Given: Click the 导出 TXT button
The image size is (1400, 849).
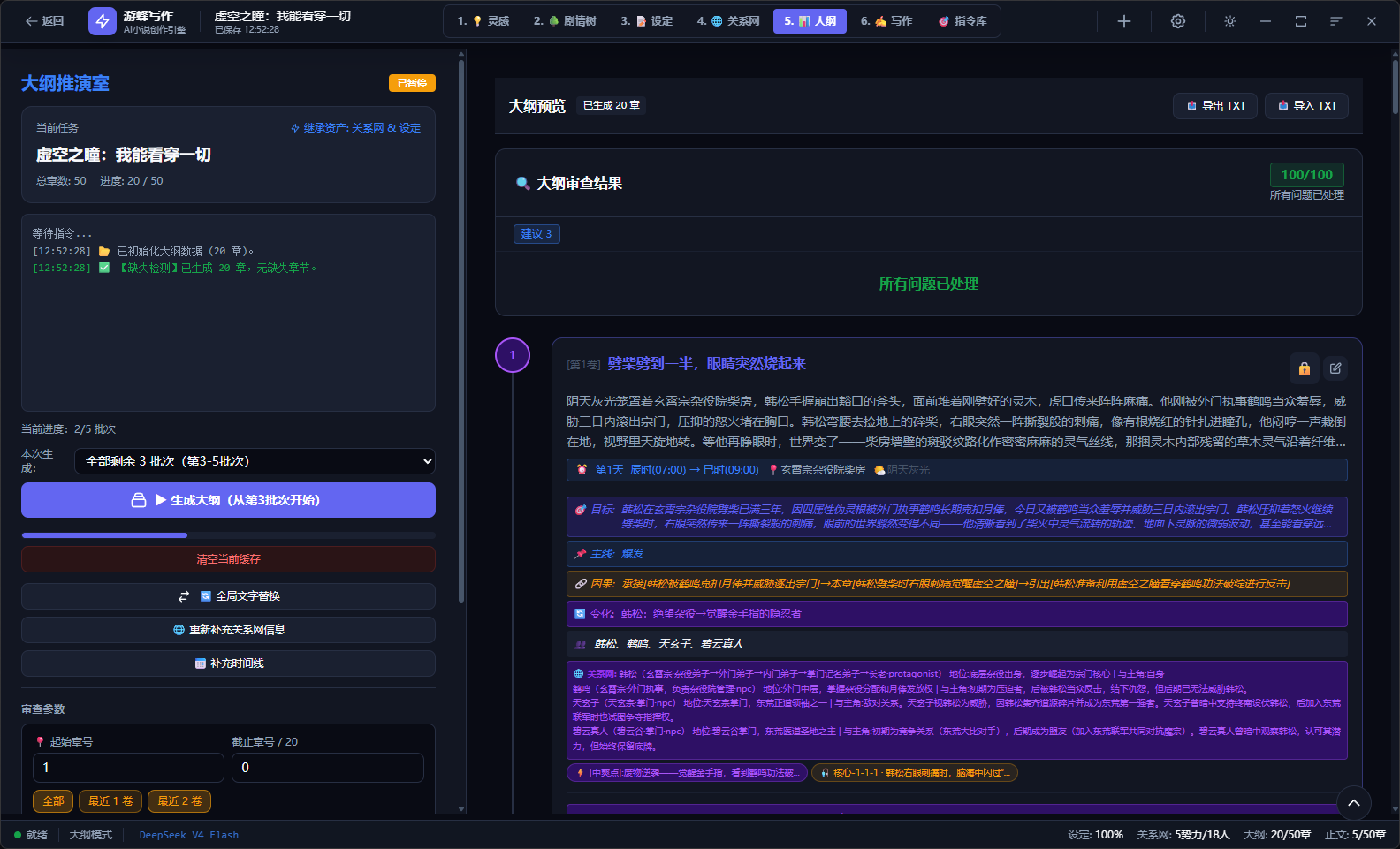Looking at the screenshot, I should [1215, 106].
